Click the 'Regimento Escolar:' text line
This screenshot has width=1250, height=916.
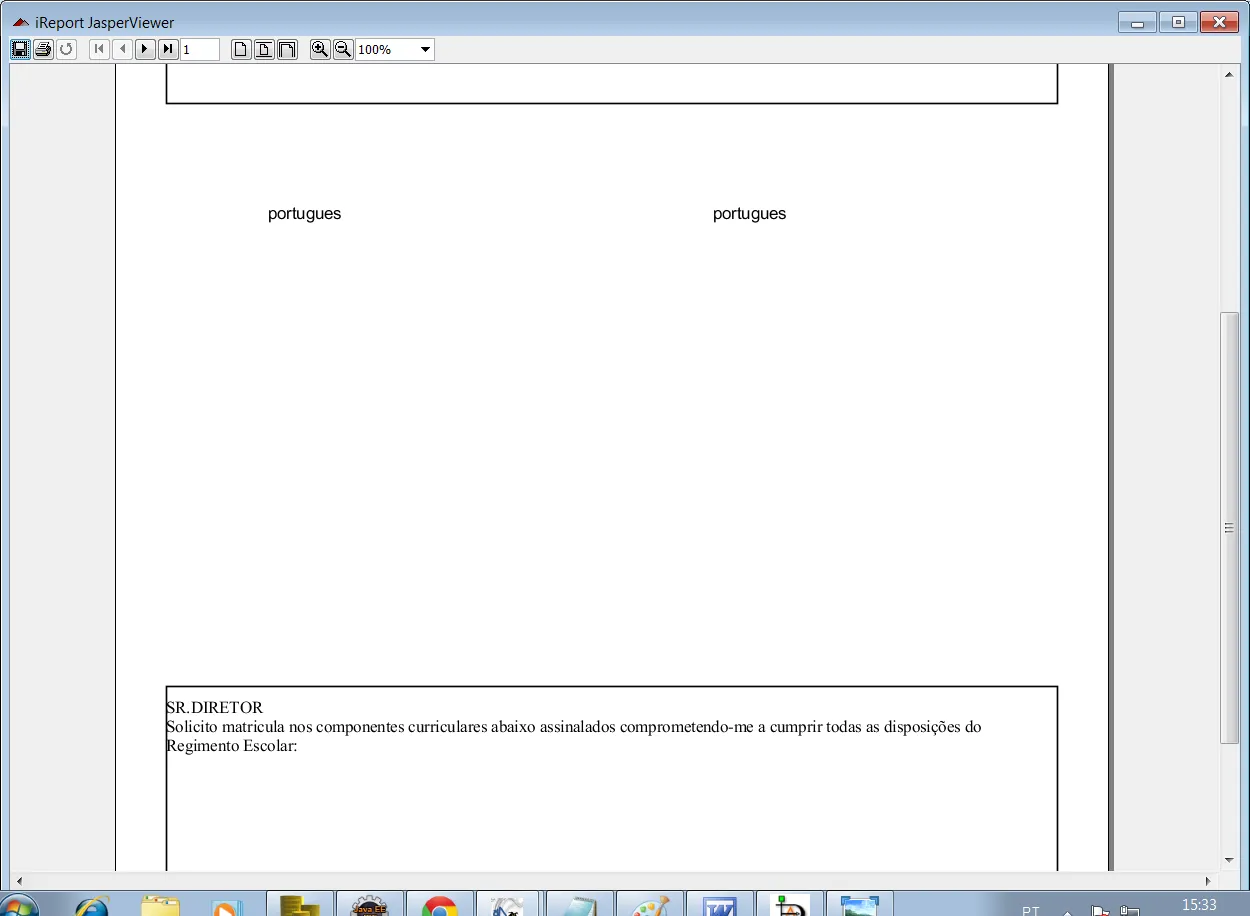coord(232,746)
